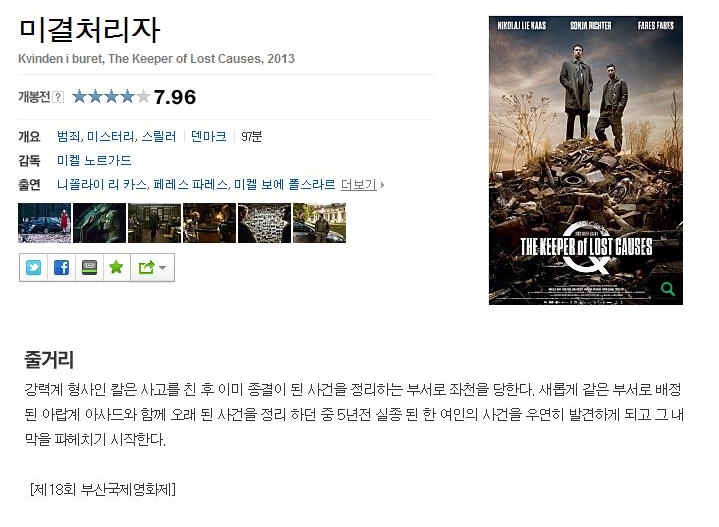Open the still with the woman in red
The height and width of the screenshot is (527, 719).
point(44,223)
